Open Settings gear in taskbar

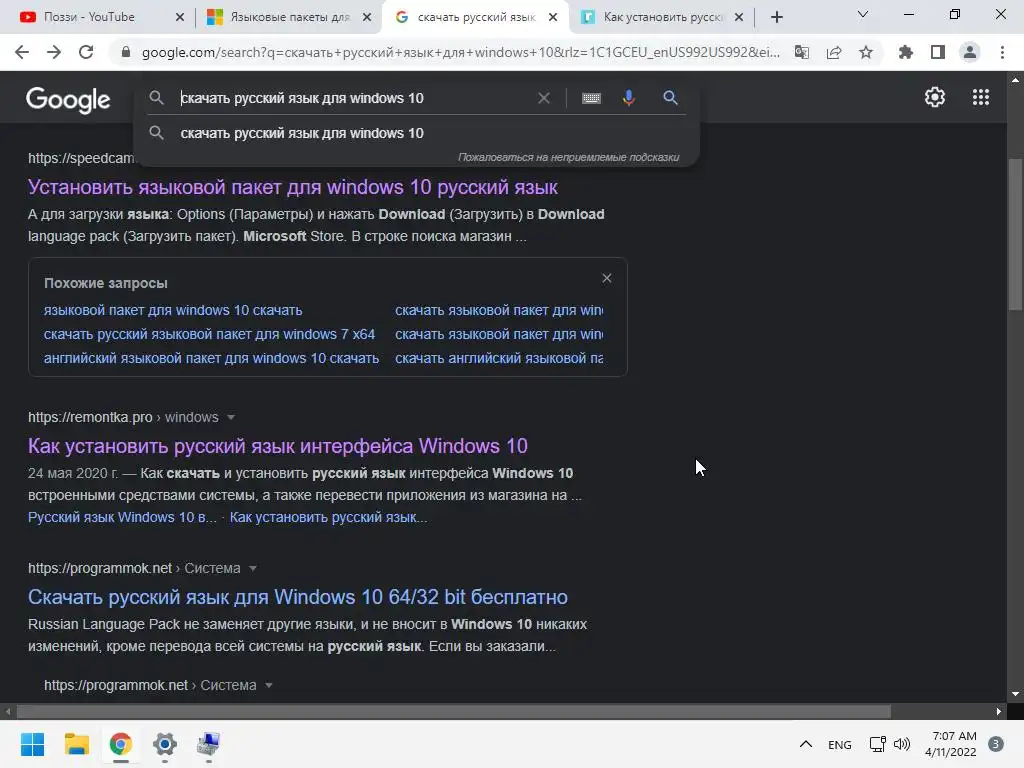[165, 744]
